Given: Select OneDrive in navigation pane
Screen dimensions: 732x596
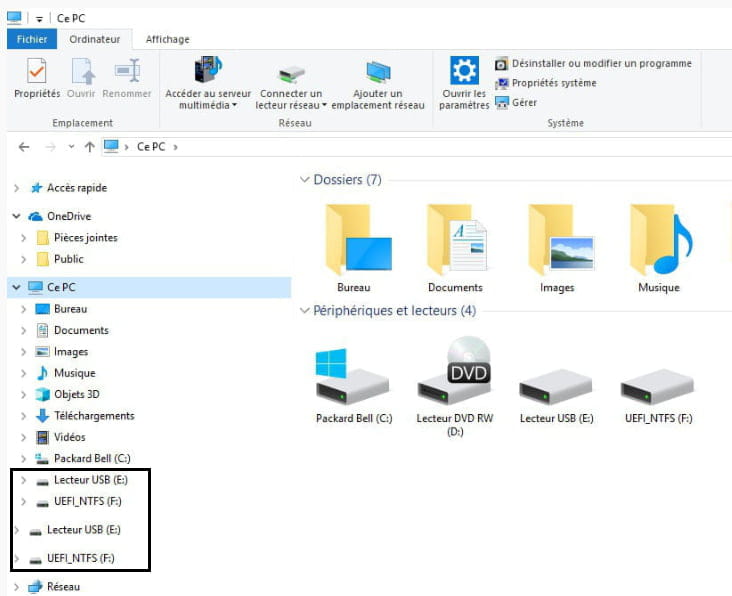Looking at the screenshot, I should 69,216.
